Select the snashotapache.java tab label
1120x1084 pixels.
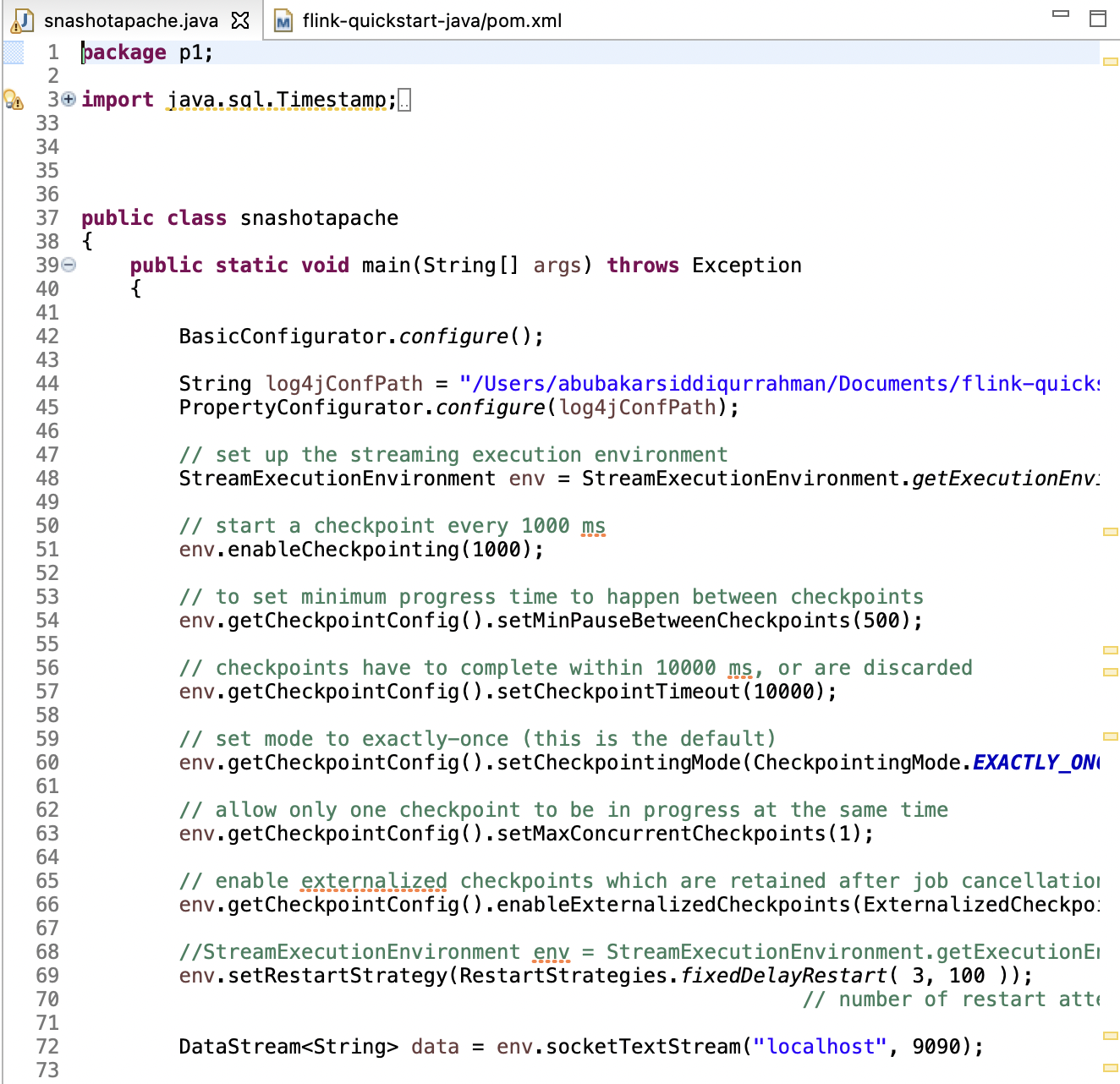click(x=130, y=20)
